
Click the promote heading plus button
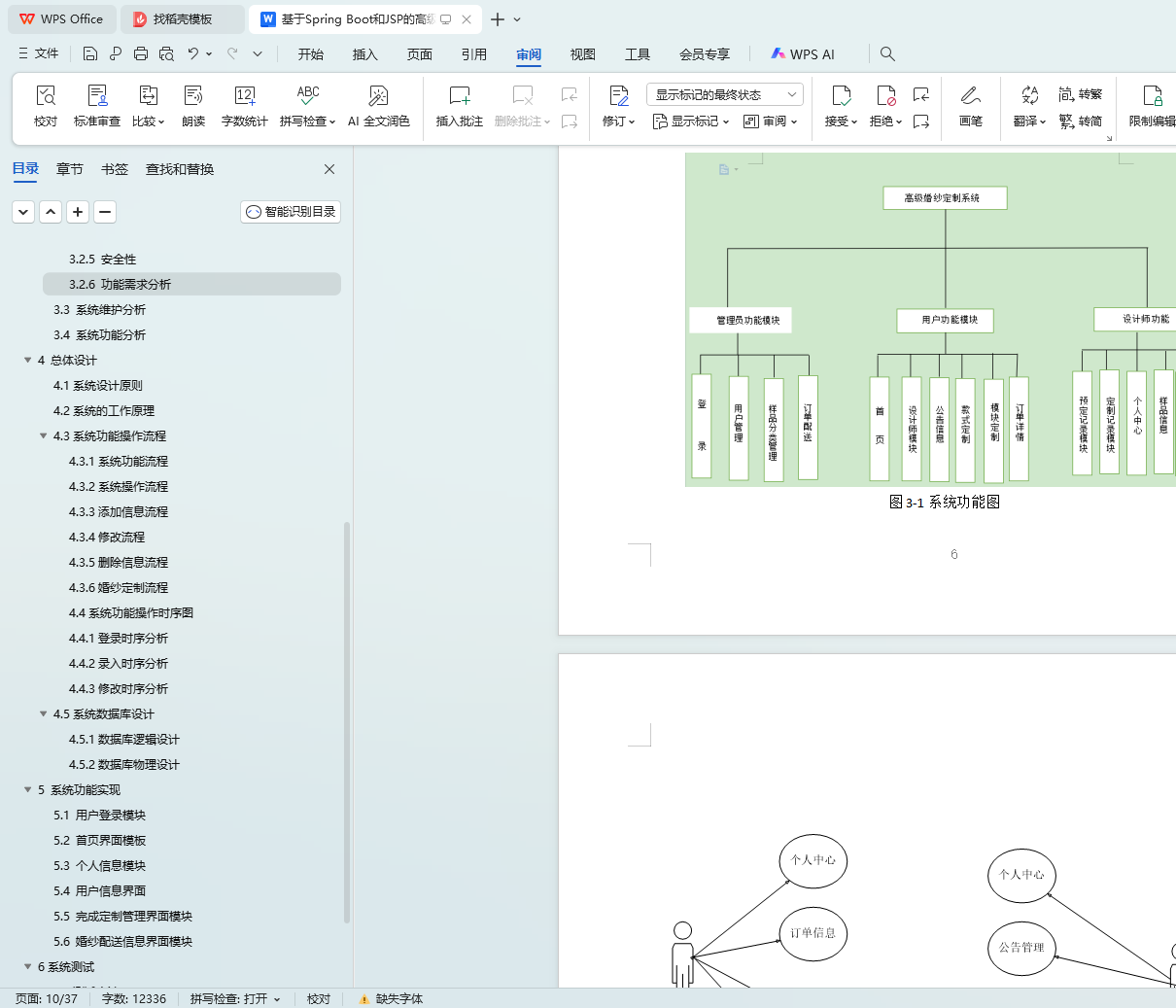78,211
